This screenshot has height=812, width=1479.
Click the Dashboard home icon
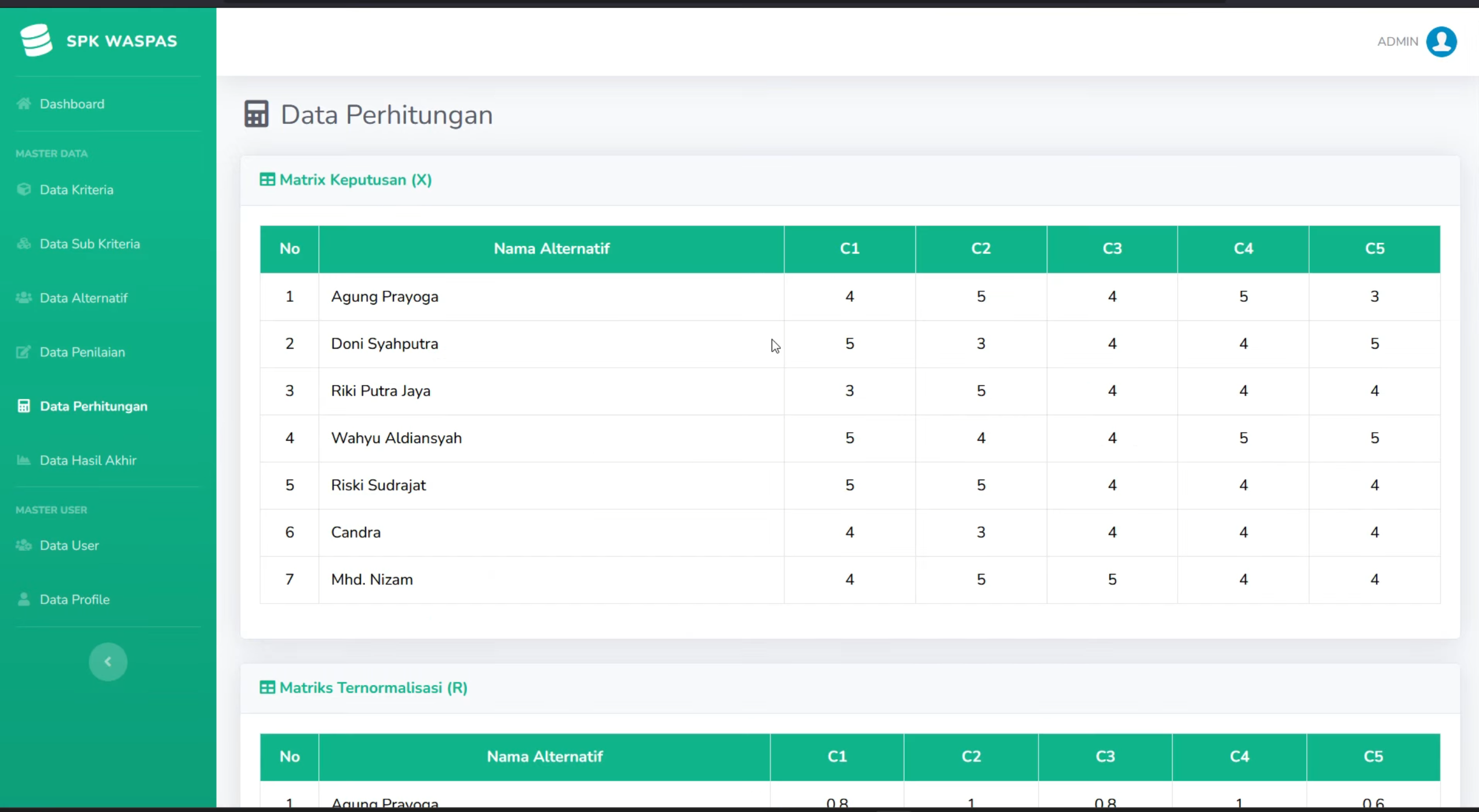pyautogui.click(x=24, y=104)
